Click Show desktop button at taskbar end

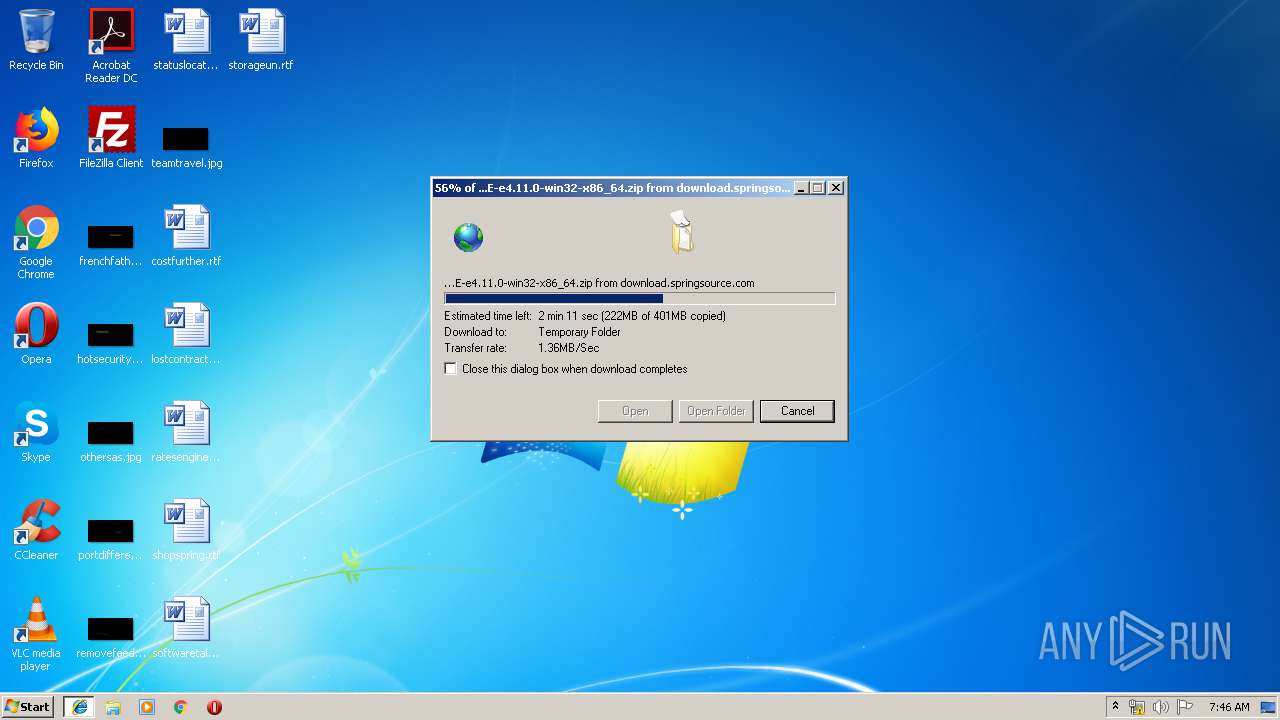(x=1270, y=707)
